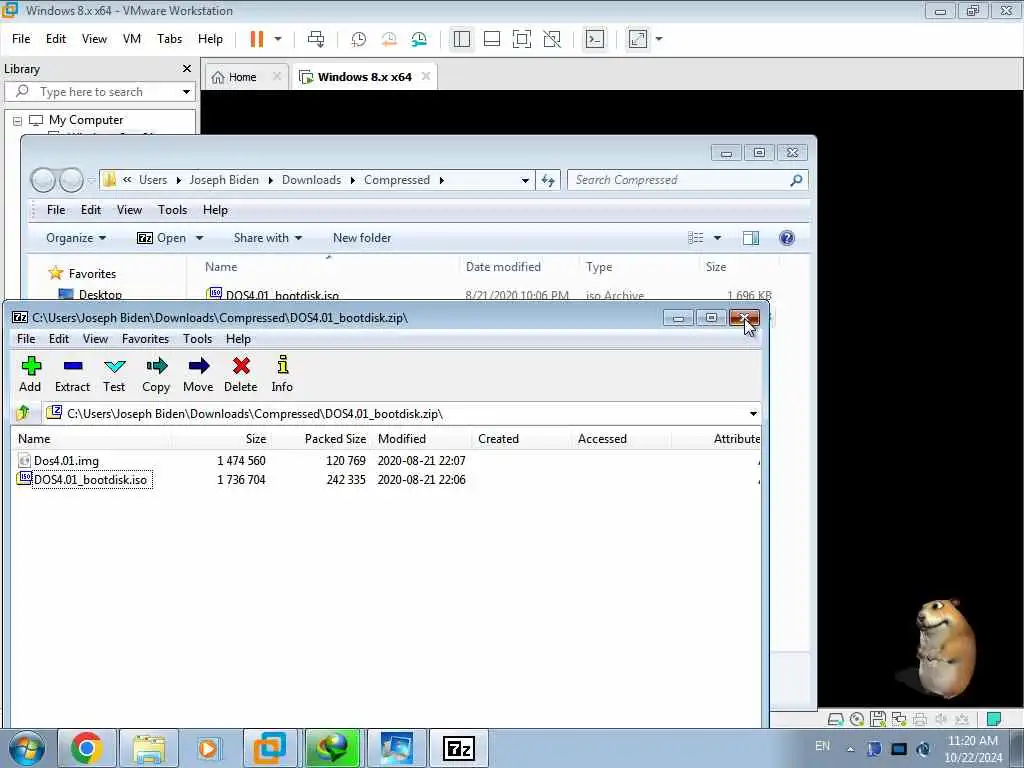Click the Explorer back navigation button
1024x768 pixels.
(43, 180)
